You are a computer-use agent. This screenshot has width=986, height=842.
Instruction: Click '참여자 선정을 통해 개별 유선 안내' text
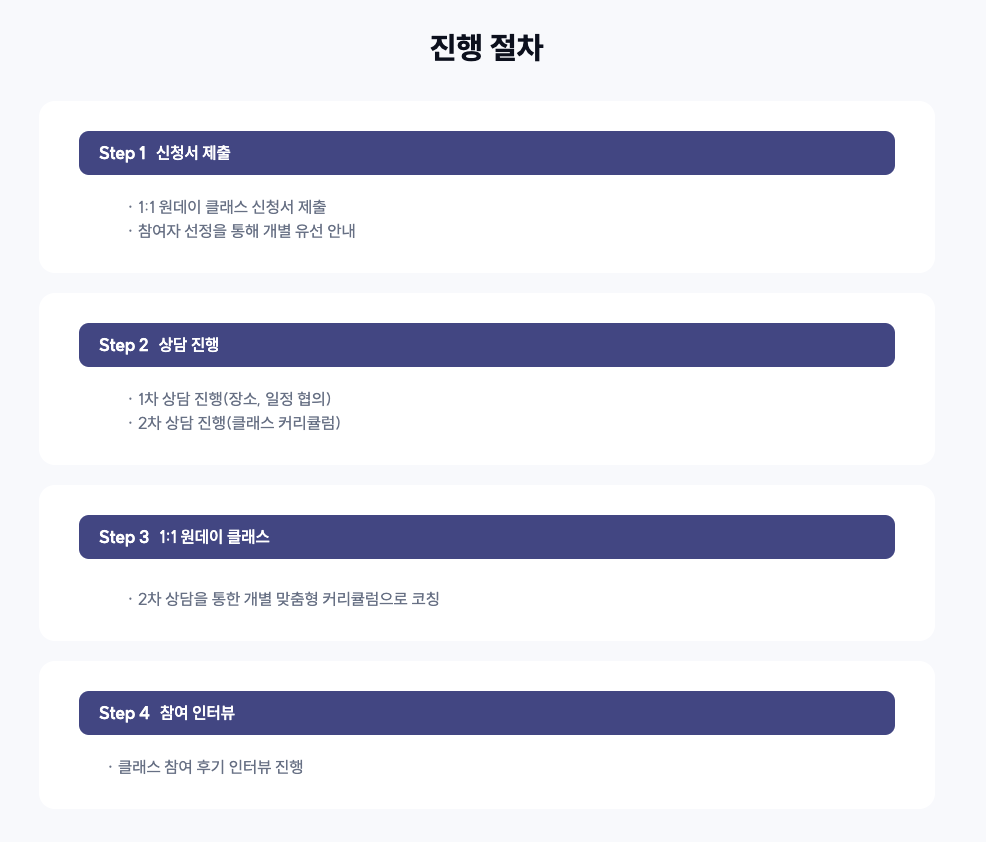point(246,231)
